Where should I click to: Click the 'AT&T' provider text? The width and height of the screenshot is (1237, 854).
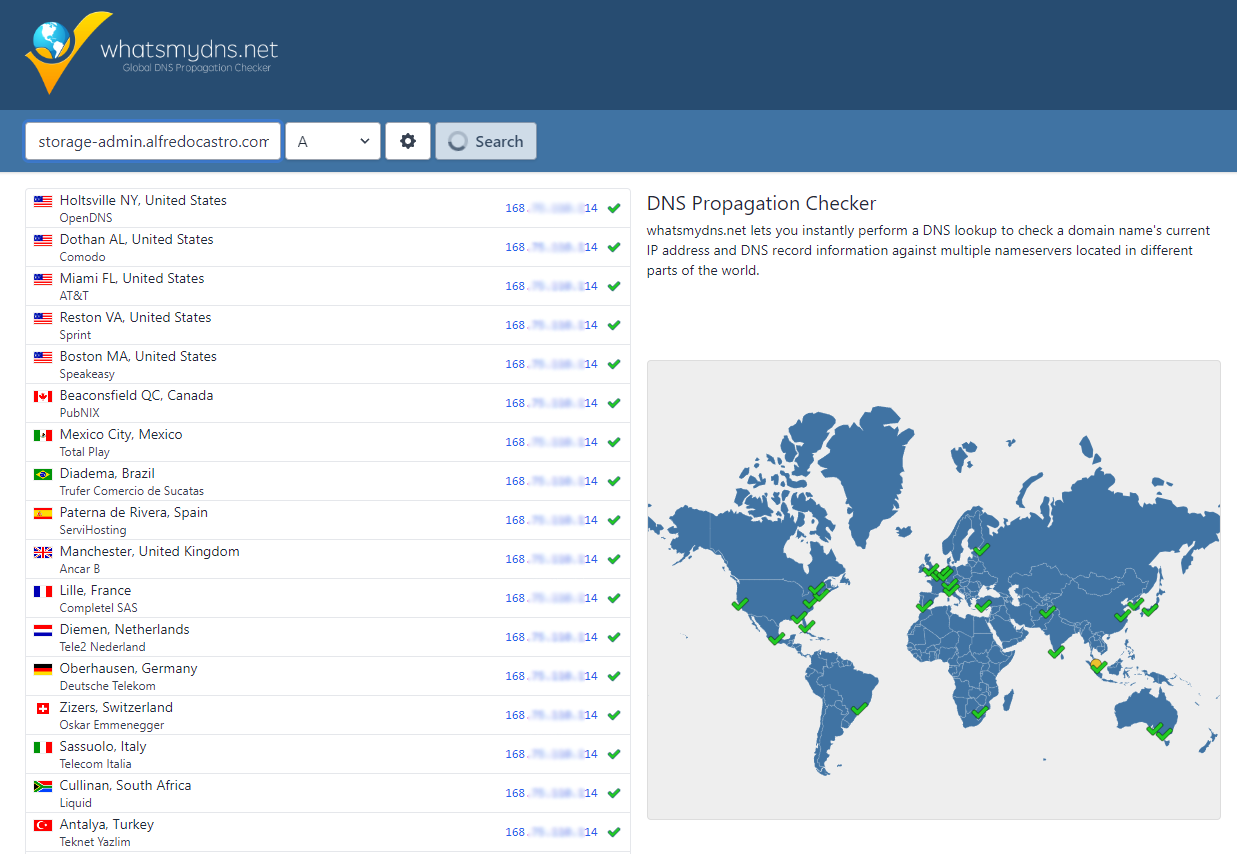74,296
